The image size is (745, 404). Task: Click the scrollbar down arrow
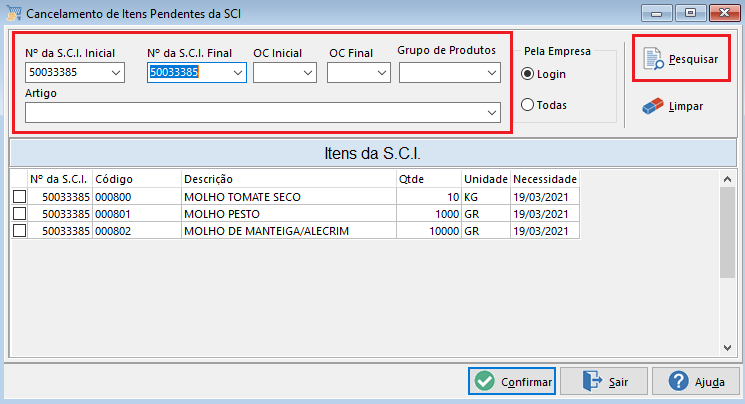(727, 347)
